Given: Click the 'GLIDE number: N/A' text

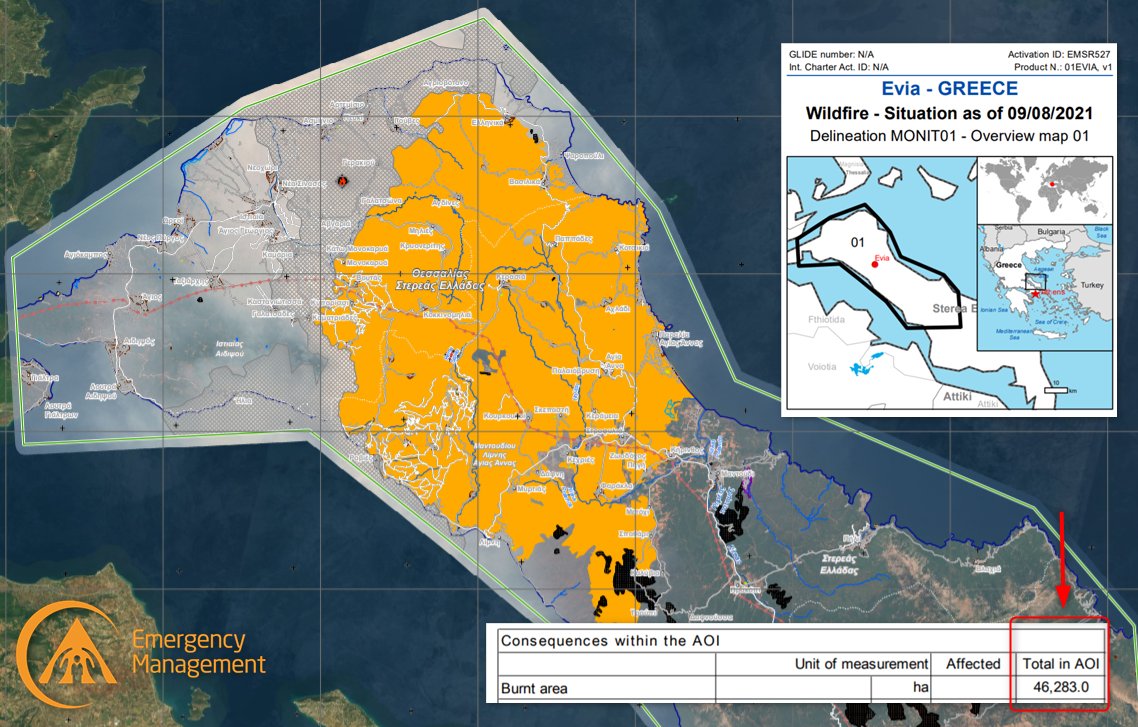Looking at the screenshot, I should tap(831, 54).
